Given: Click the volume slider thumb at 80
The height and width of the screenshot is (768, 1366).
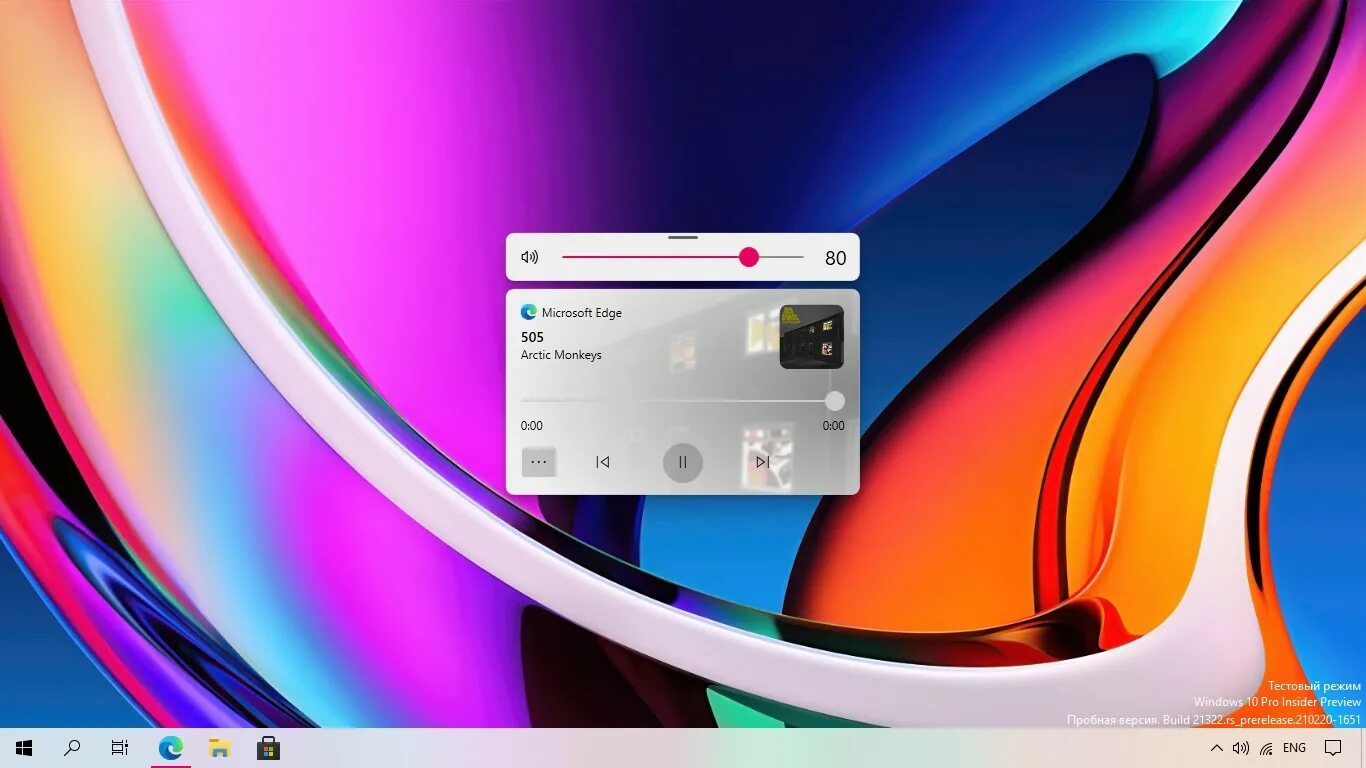Looking at the screenshot, I should (x=749, y=257).
